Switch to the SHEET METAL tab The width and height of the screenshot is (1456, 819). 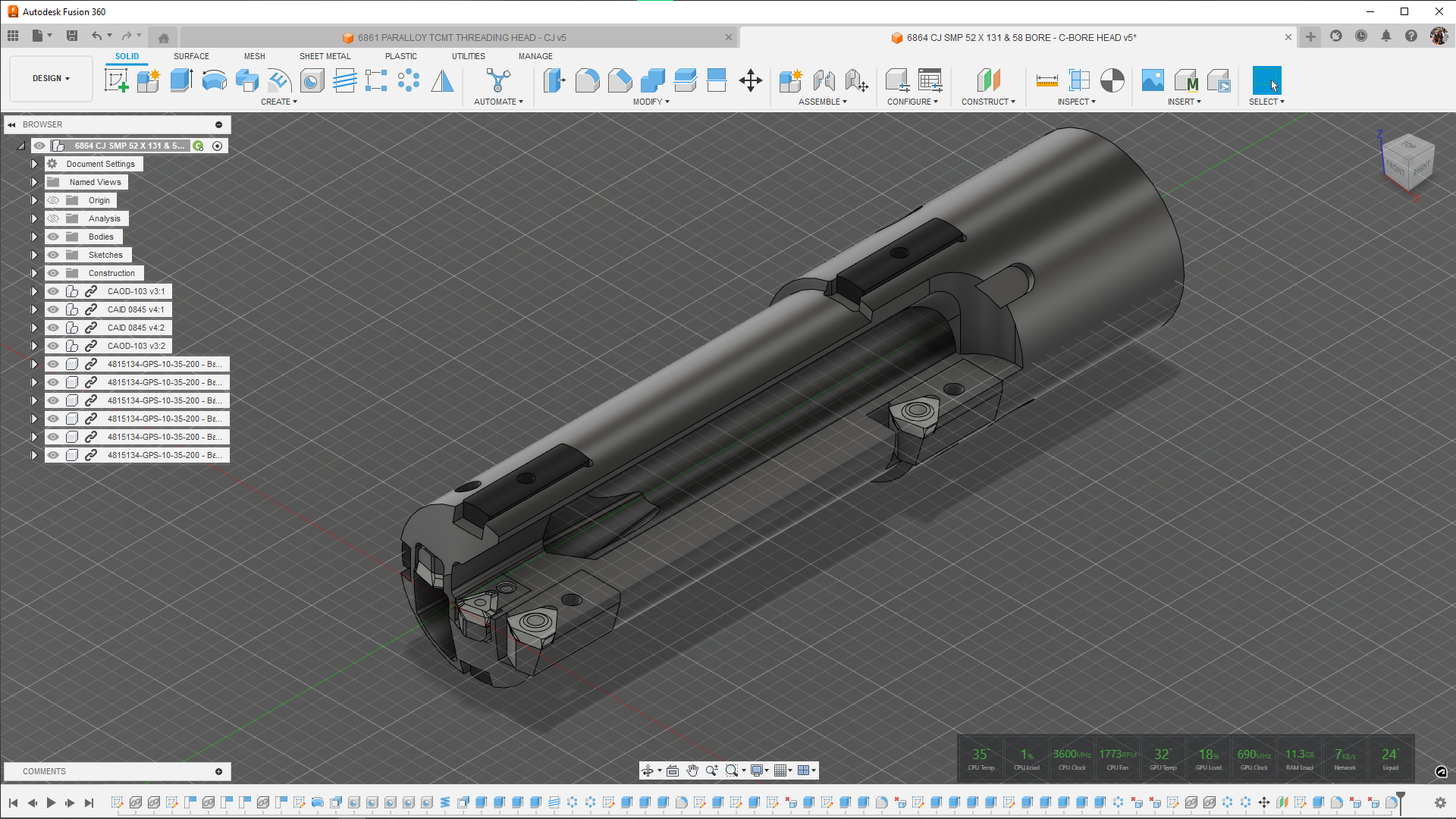click(x=325, y=56)
